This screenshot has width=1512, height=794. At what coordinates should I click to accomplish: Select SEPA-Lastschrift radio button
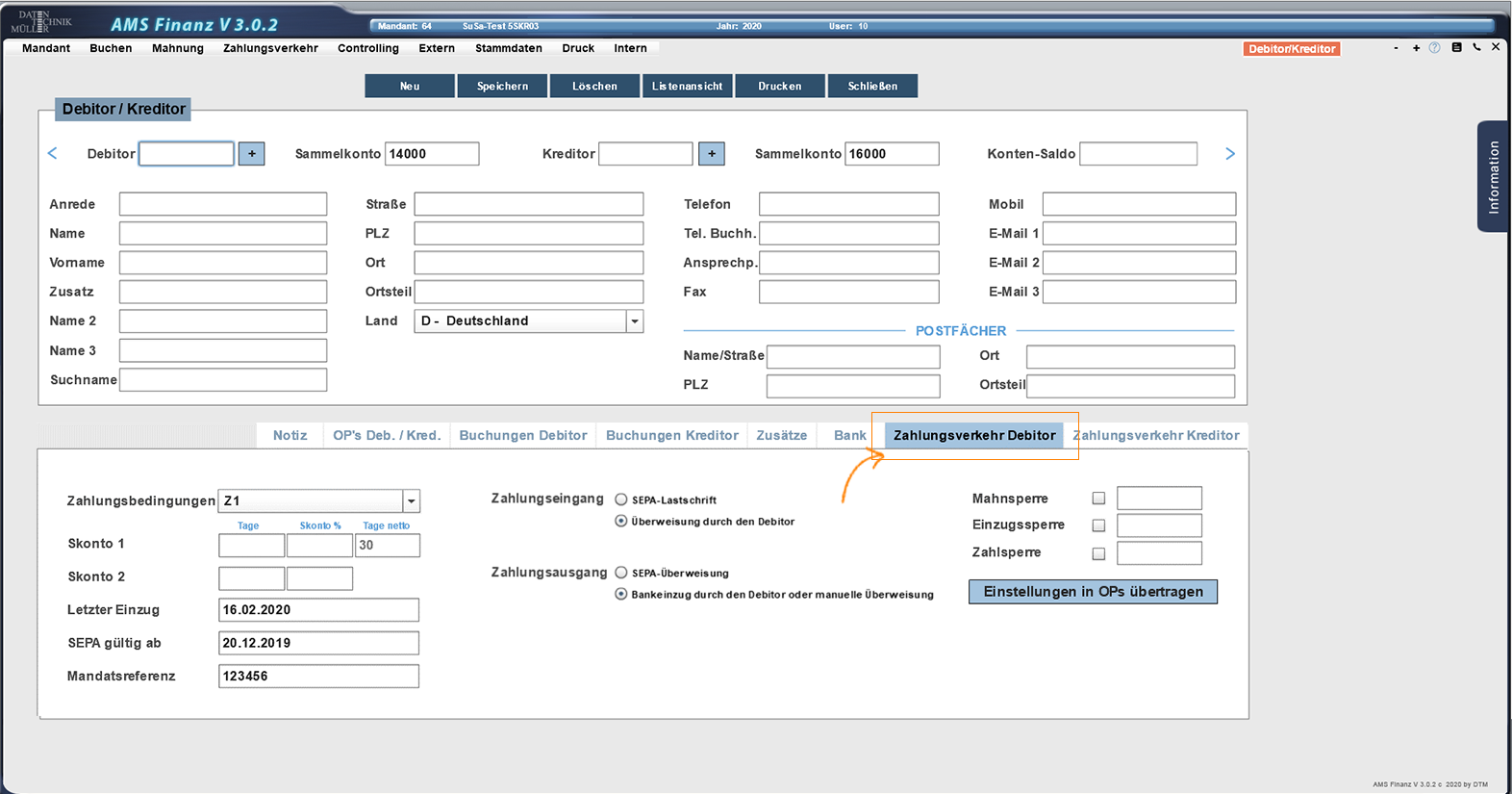(621, 499)
